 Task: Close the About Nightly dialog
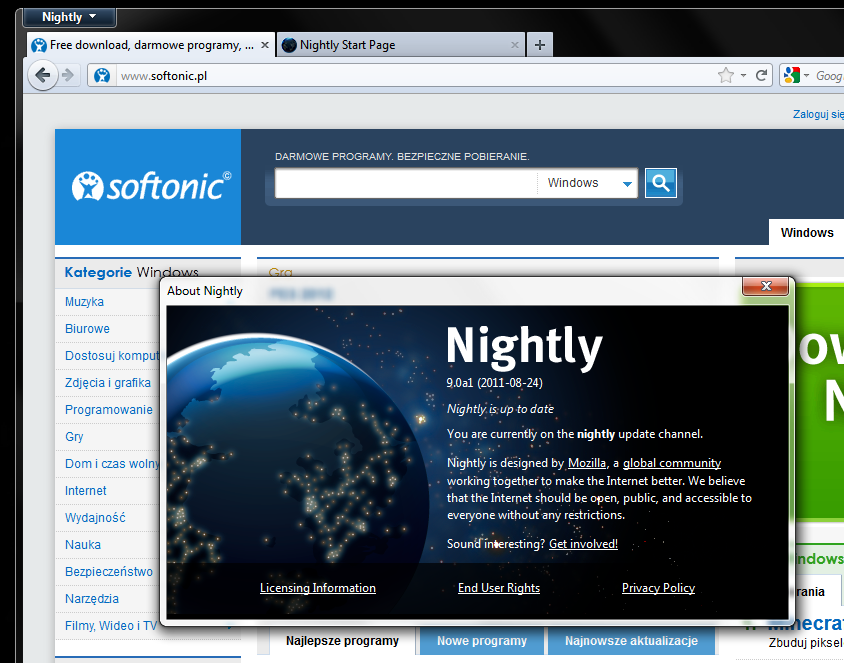point(765,286)
